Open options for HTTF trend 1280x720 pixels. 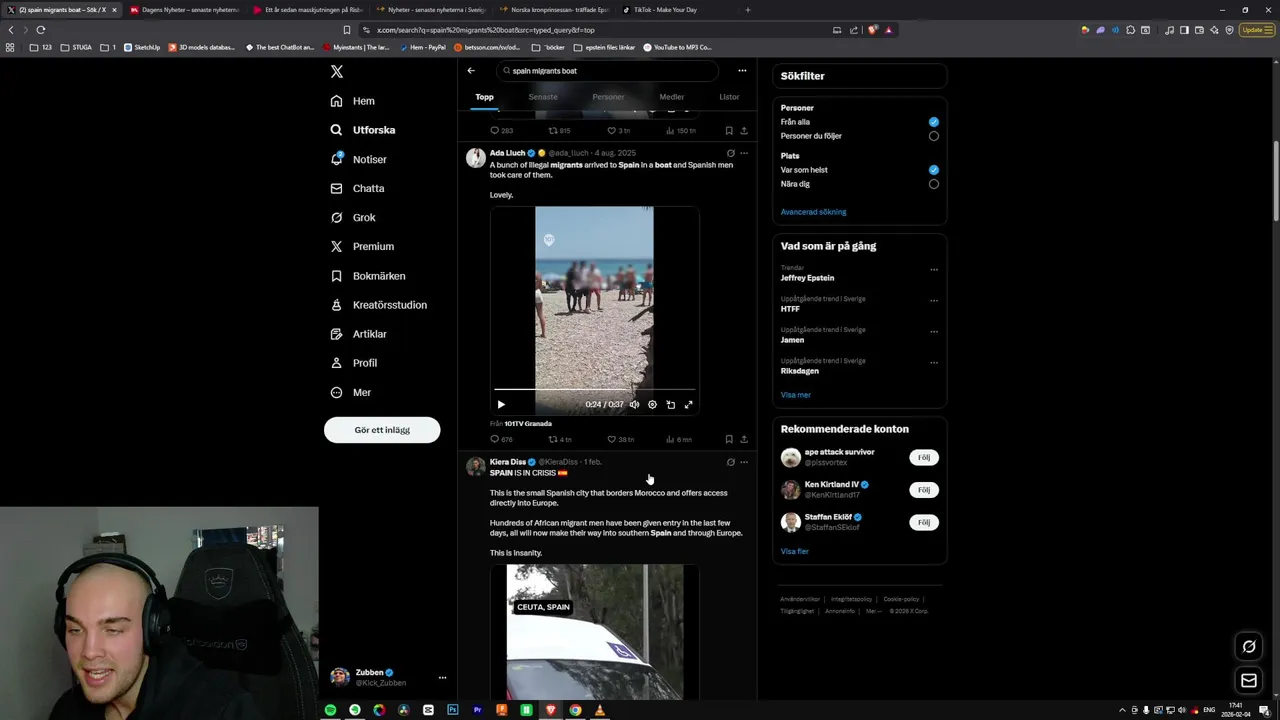click(934, 300)
